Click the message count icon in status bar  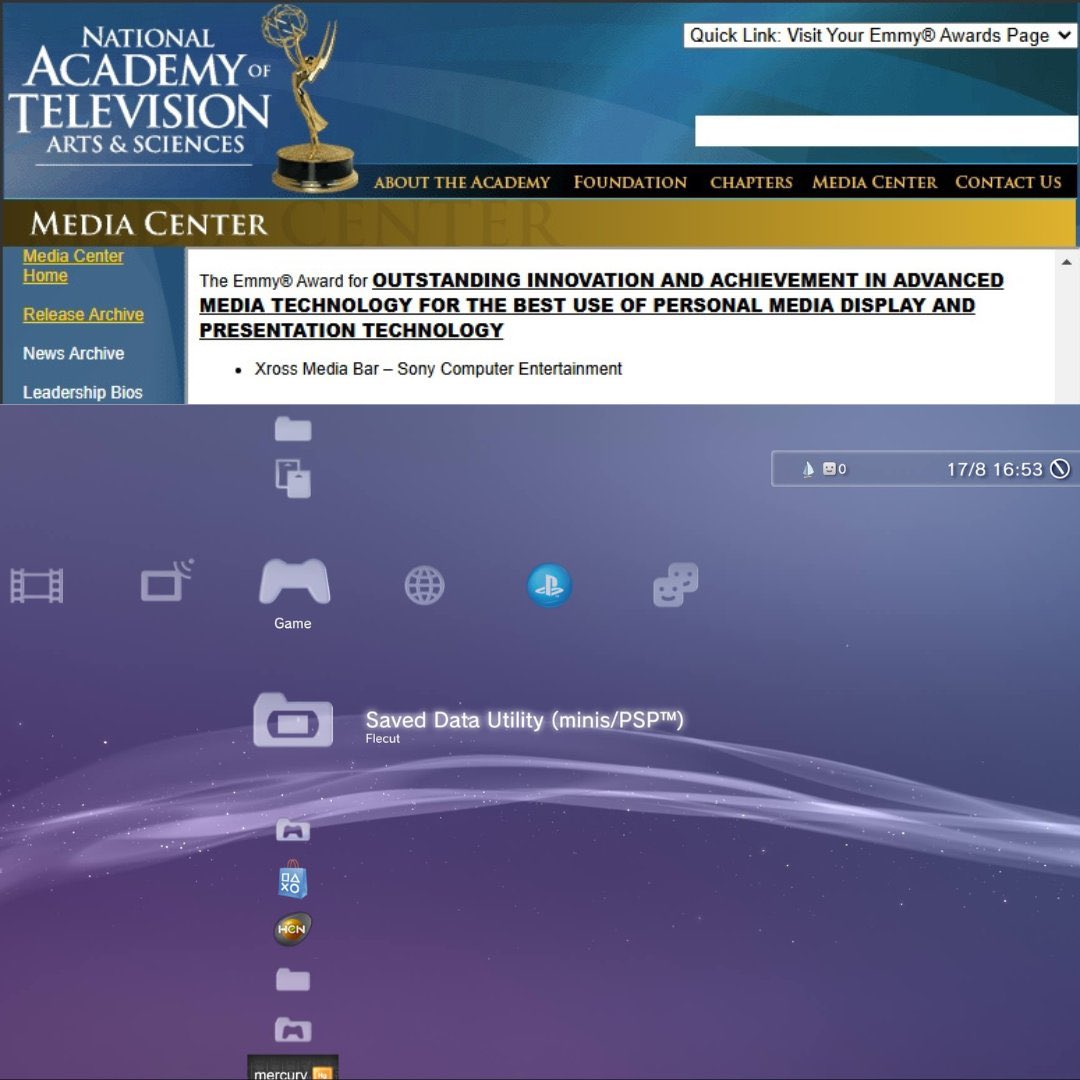point(834,469)
